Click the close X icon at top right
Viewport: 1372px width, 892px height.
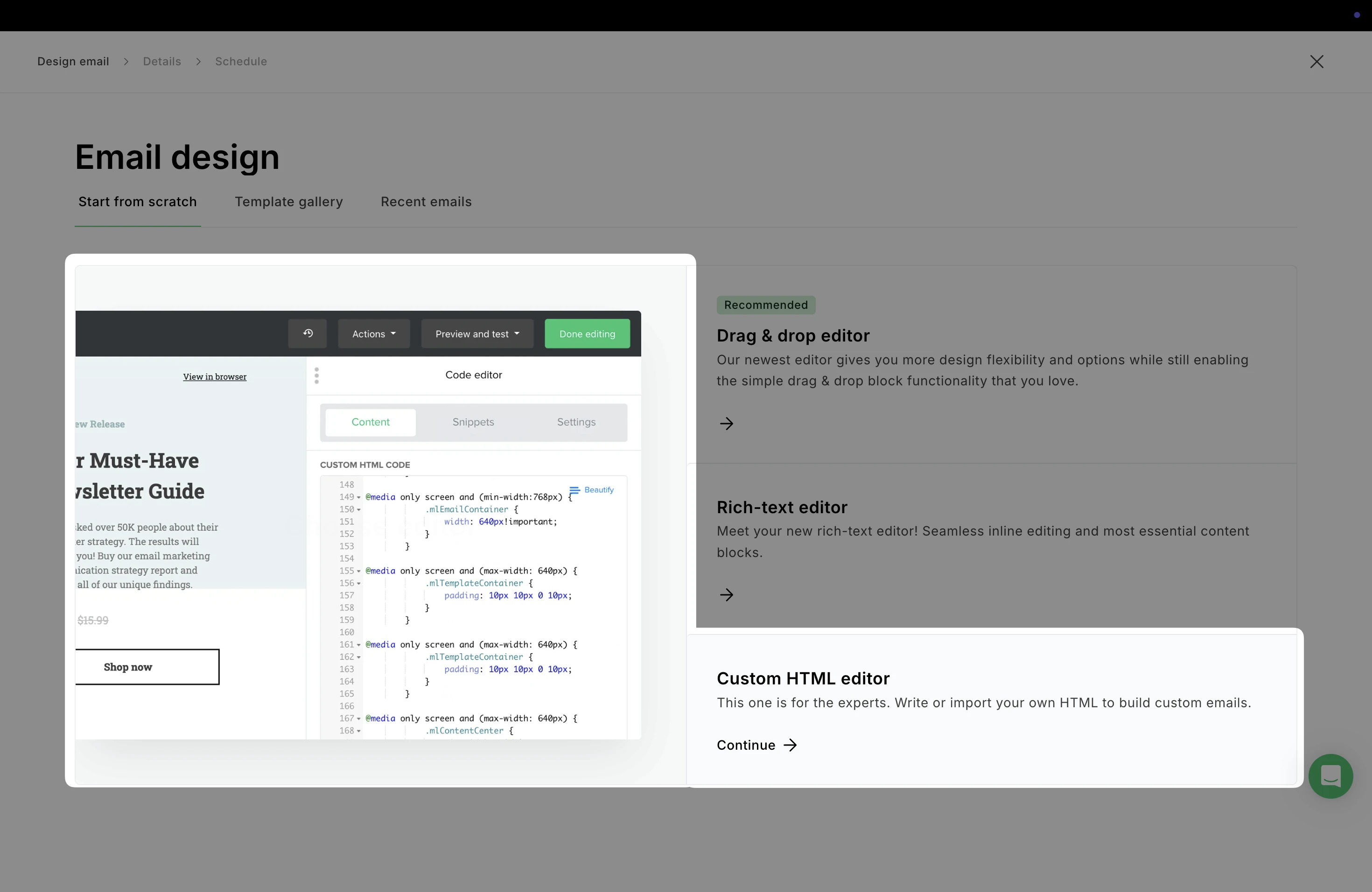pyautogui.click(x=1316, y=62)
